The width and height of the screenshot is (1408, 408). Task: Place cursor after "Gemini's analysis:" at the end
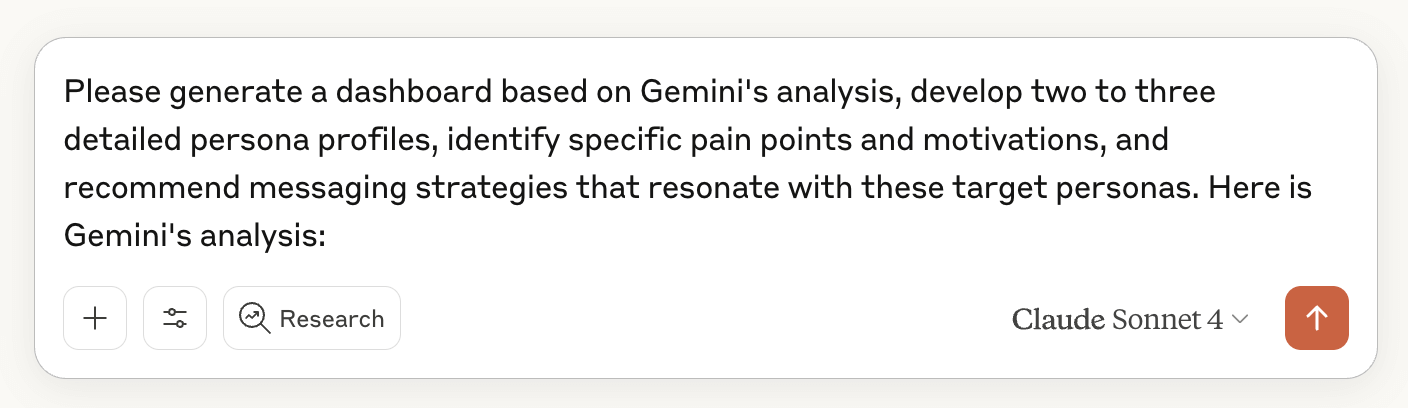[329, 236]
